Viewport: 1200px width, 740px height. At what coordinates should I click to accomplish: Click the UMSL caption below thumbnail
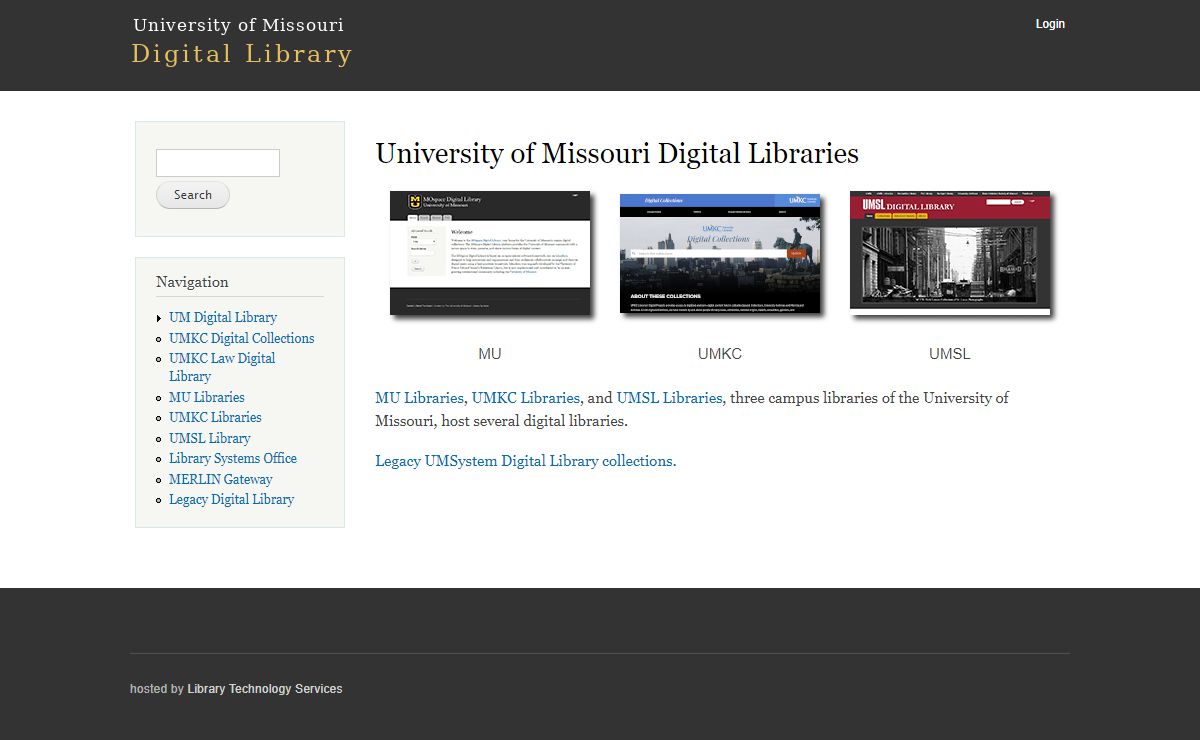tap(950, 354)
